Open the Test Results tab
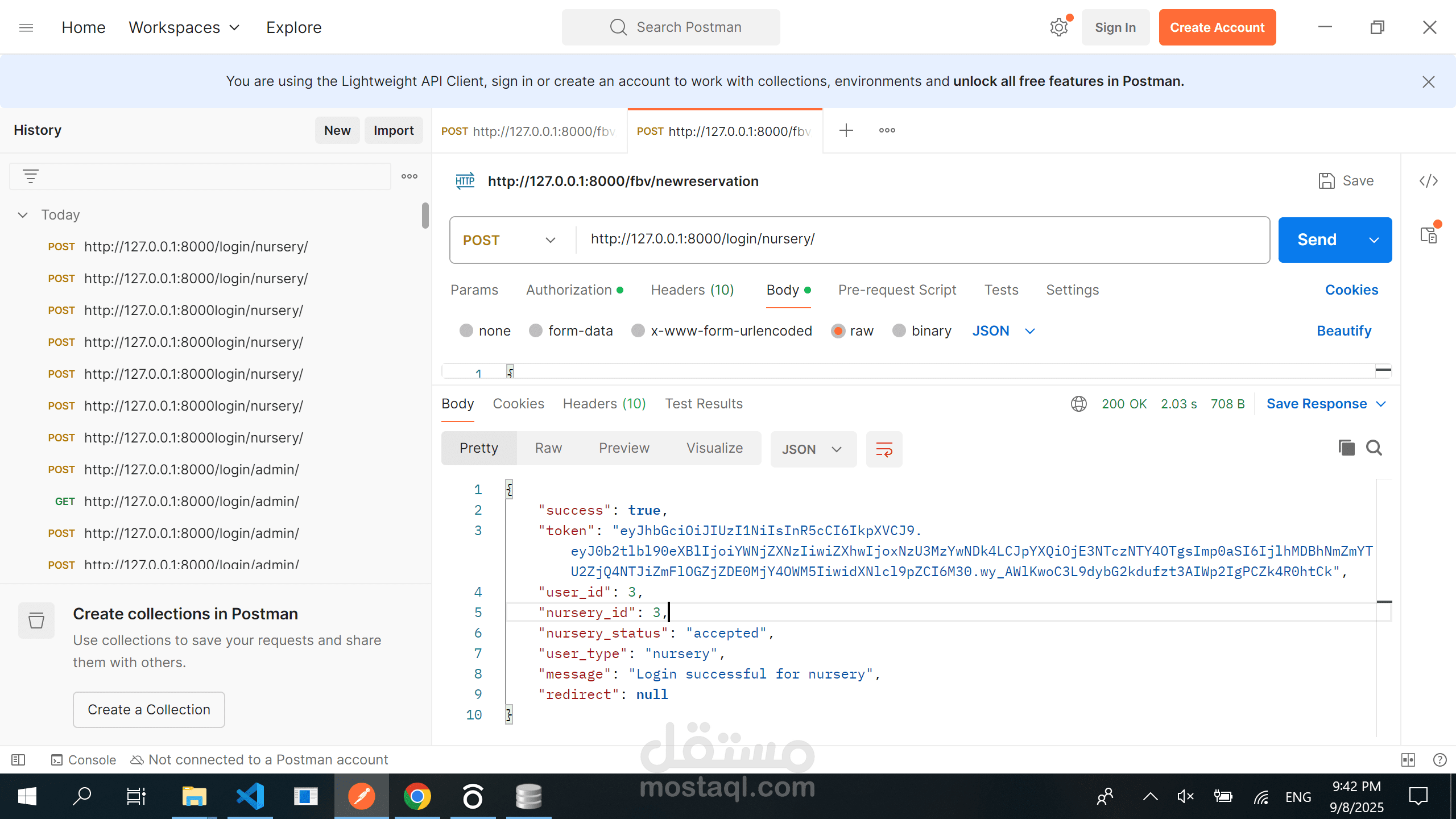This screenshot has height=819, width=1456. click(x=704, y=404)
